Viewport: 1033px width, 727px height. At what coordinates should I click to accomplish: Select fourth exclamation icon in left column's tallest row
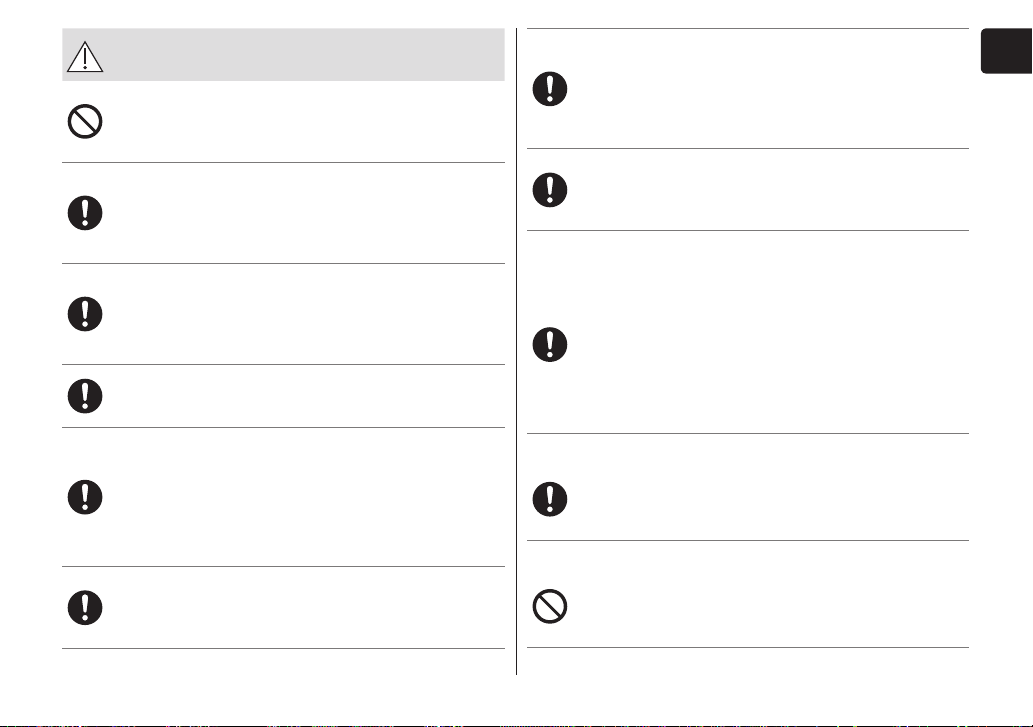[x=85, y=497]
